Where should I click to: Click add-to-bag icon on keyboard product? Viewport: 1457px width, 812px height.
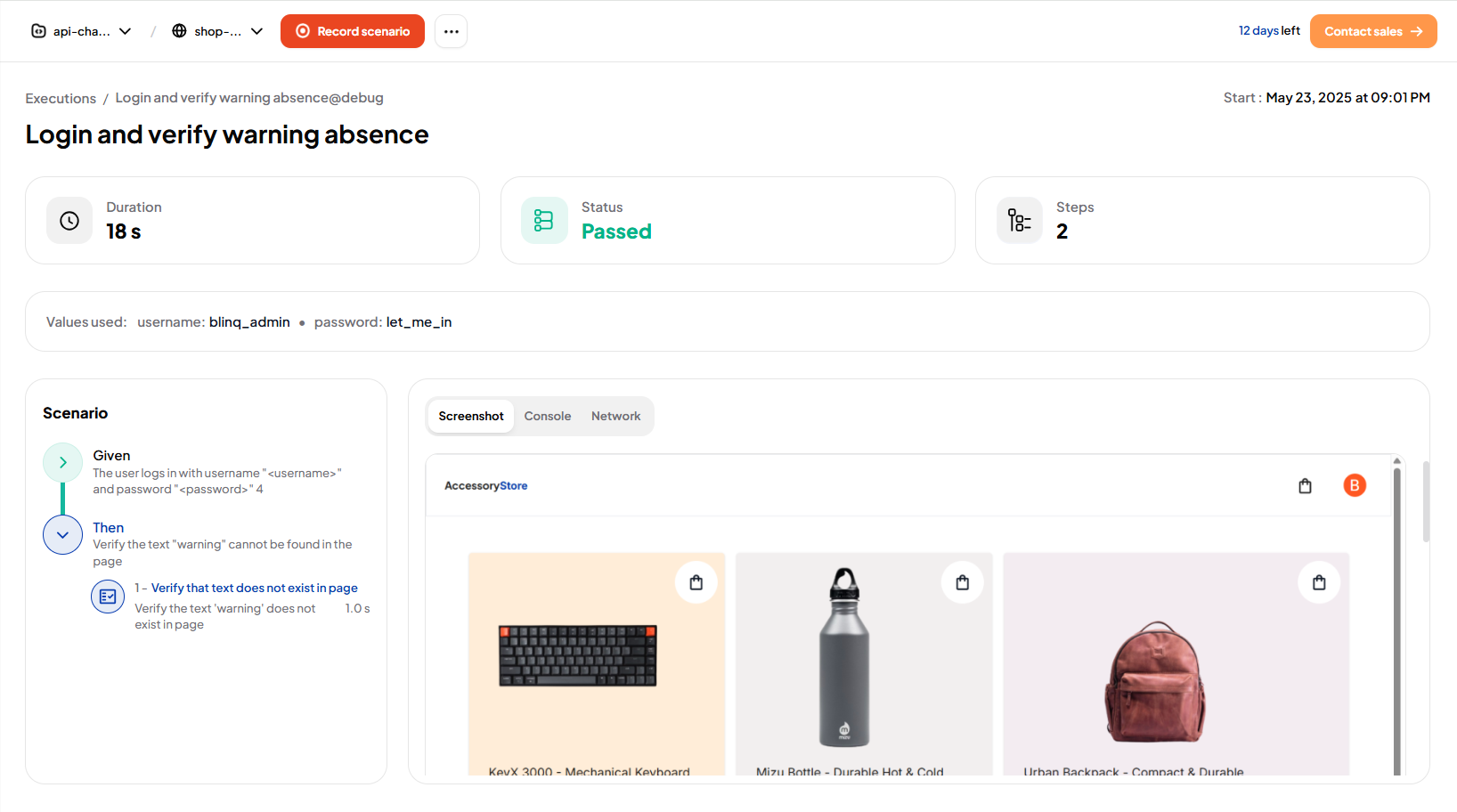(696, 582)
